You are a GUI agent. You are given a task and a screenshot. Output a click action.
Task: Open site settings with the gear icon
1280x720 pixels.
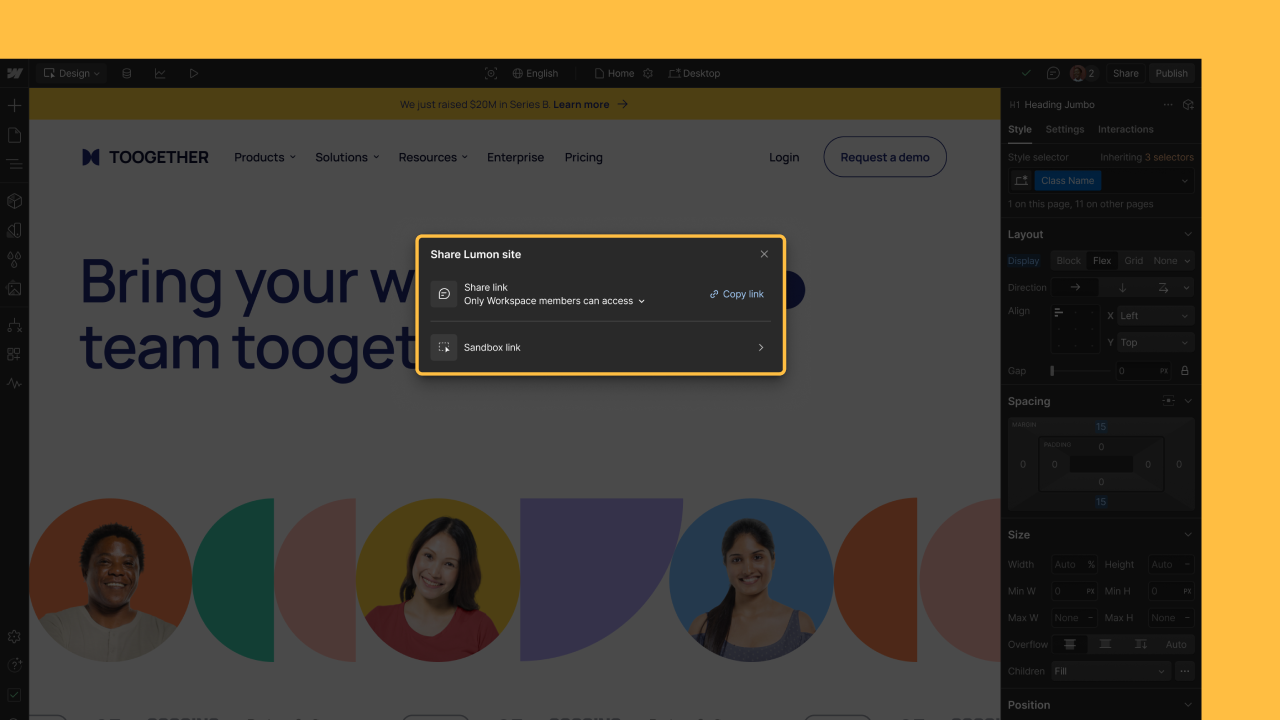(x=14, y=636)
